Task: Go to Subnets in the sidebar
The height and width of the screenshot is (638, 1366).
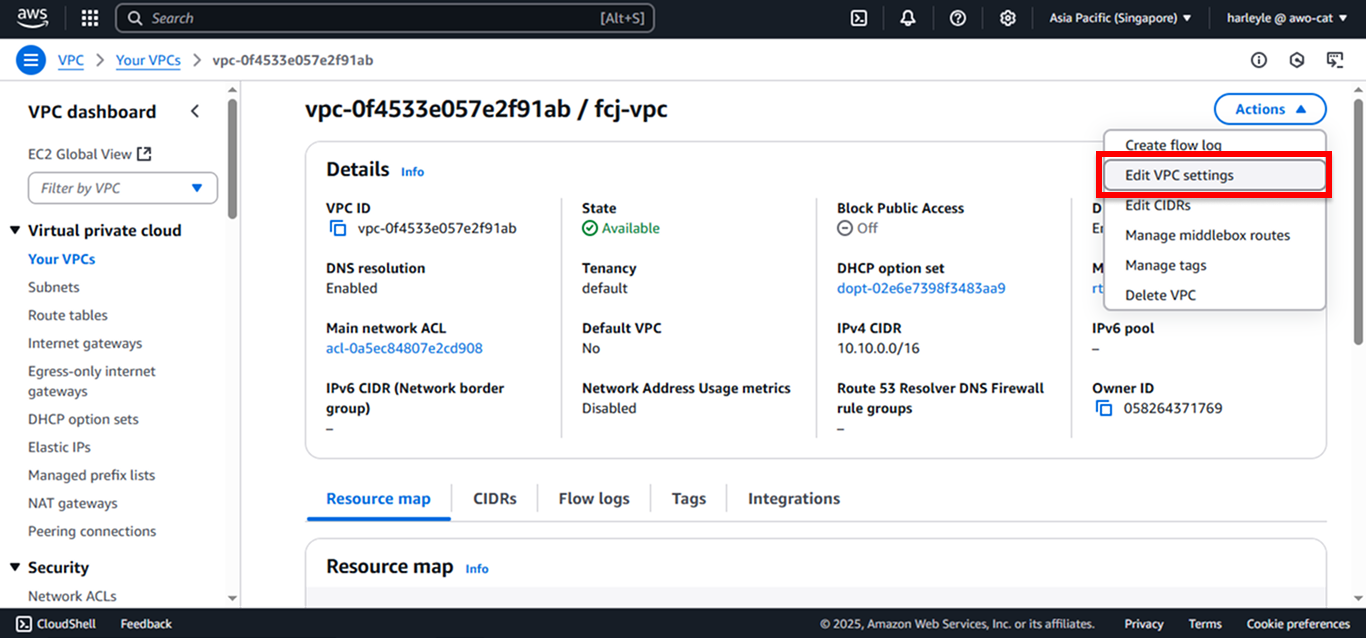Action: coord(54,287)
